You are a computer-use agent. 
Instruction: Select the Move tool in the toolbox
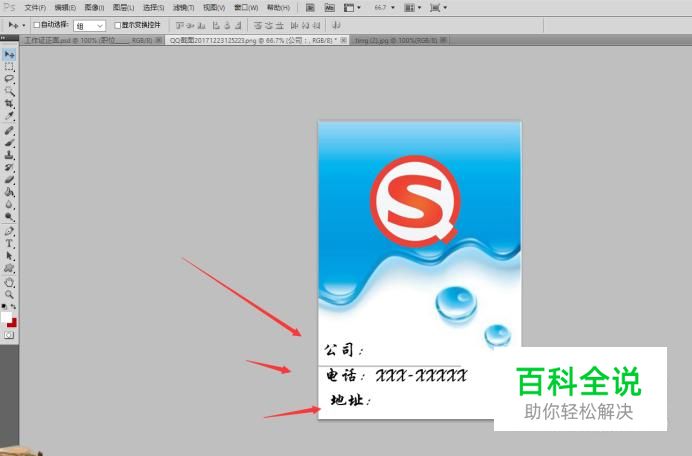(x=9, y=55)
